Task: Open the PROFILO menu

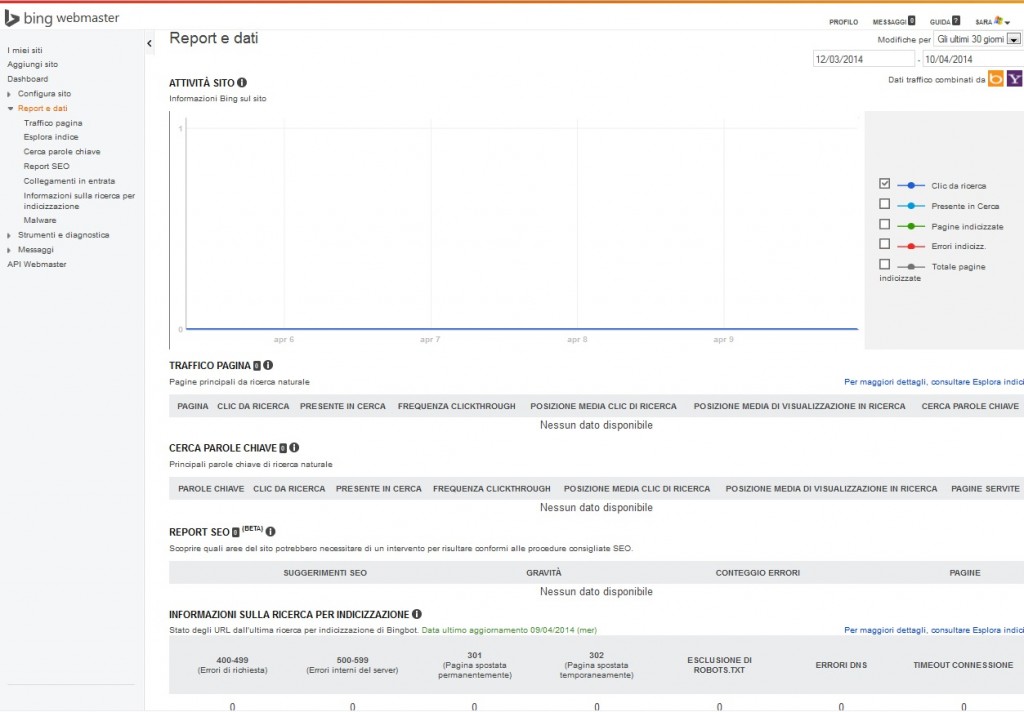Action: coord(843,21)
